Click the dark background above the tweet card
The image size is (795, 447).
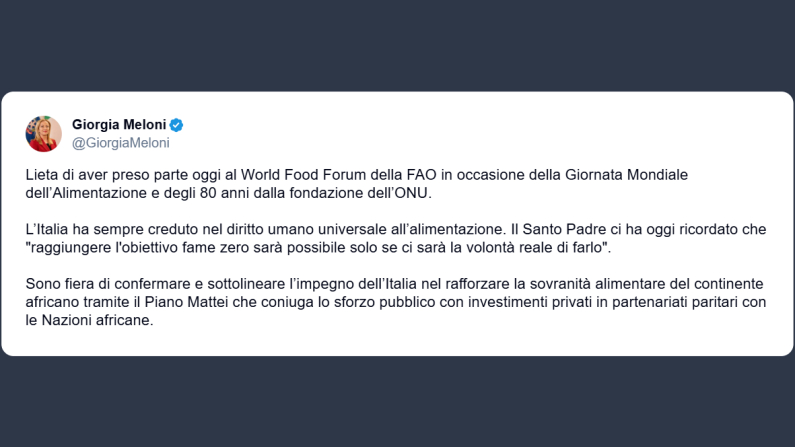point(397,45)
